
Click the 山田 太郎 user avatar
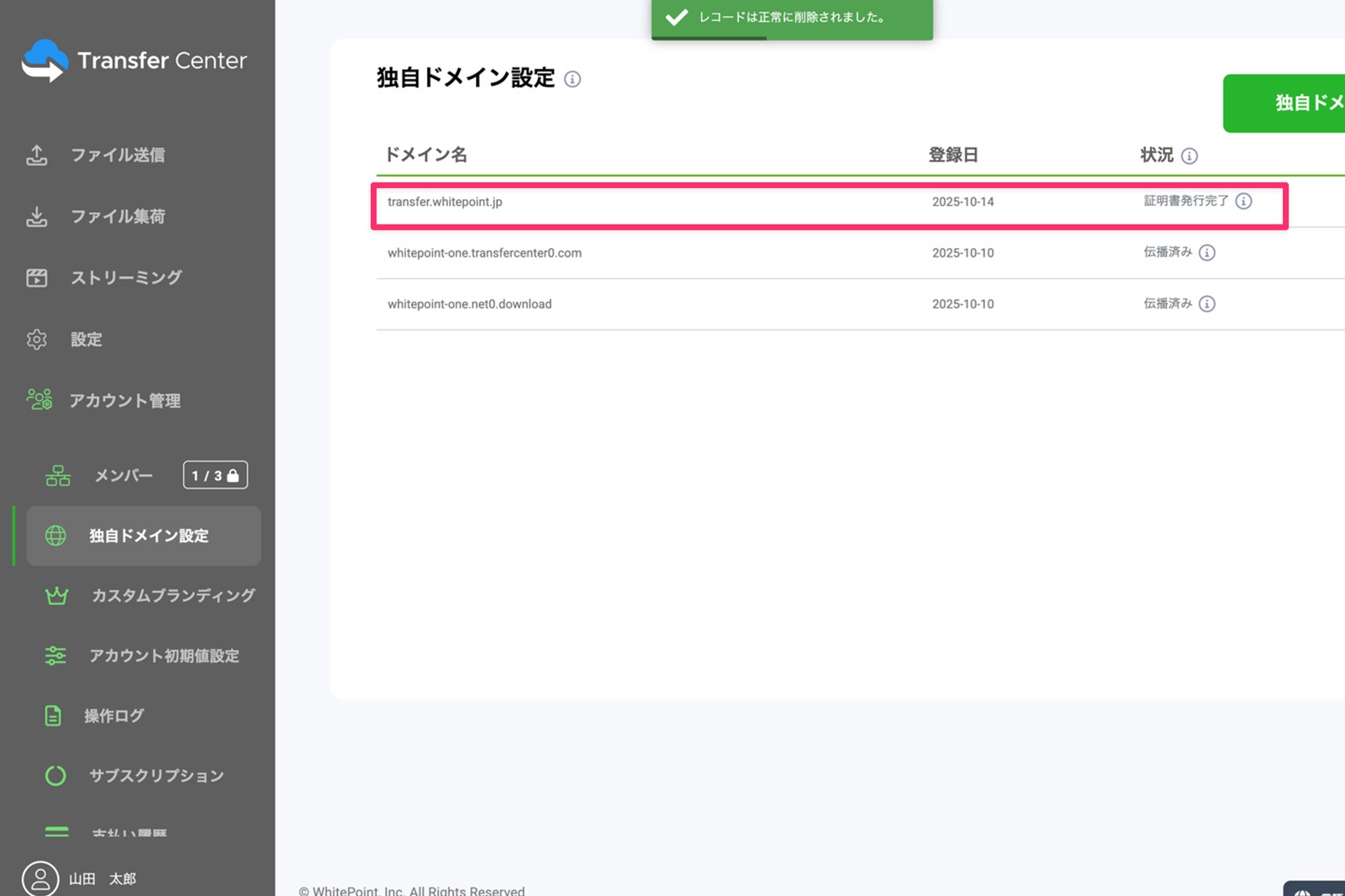(x=40, y=878)
